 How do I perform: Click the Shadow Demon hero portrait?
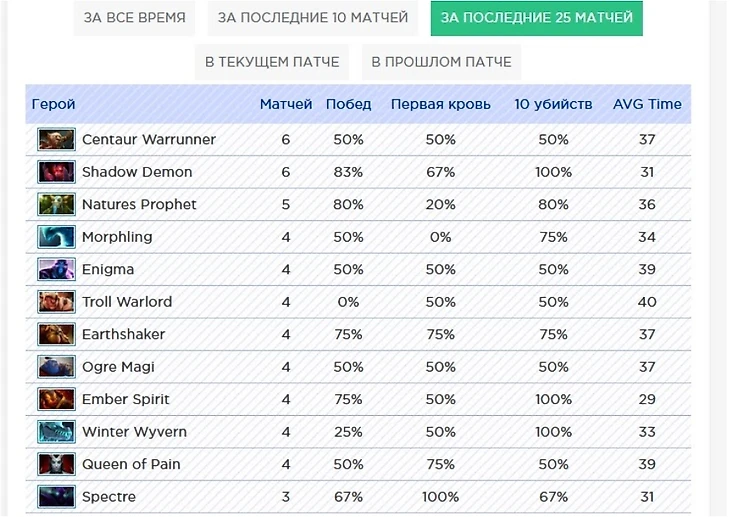[x=56, y=172]
